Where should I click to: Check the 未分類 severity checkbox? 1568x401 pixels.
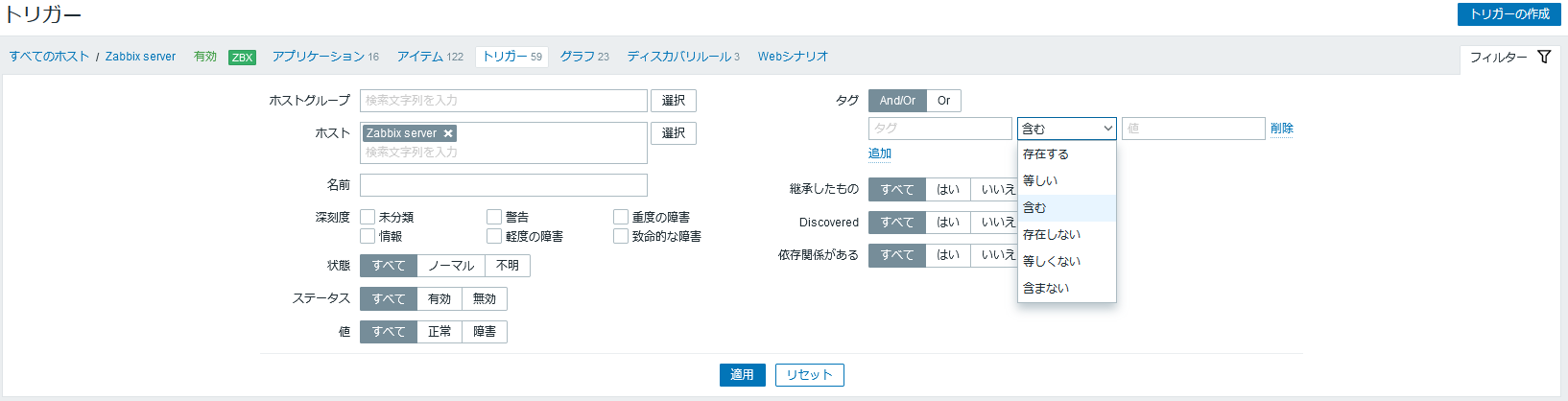click(368, 218)
